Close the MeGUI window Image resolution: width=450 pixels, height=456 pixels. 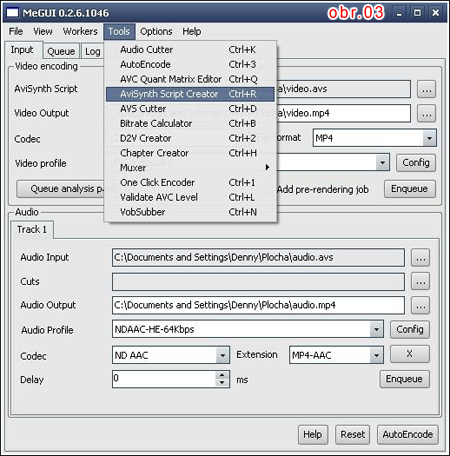click(x=436, y=13)
